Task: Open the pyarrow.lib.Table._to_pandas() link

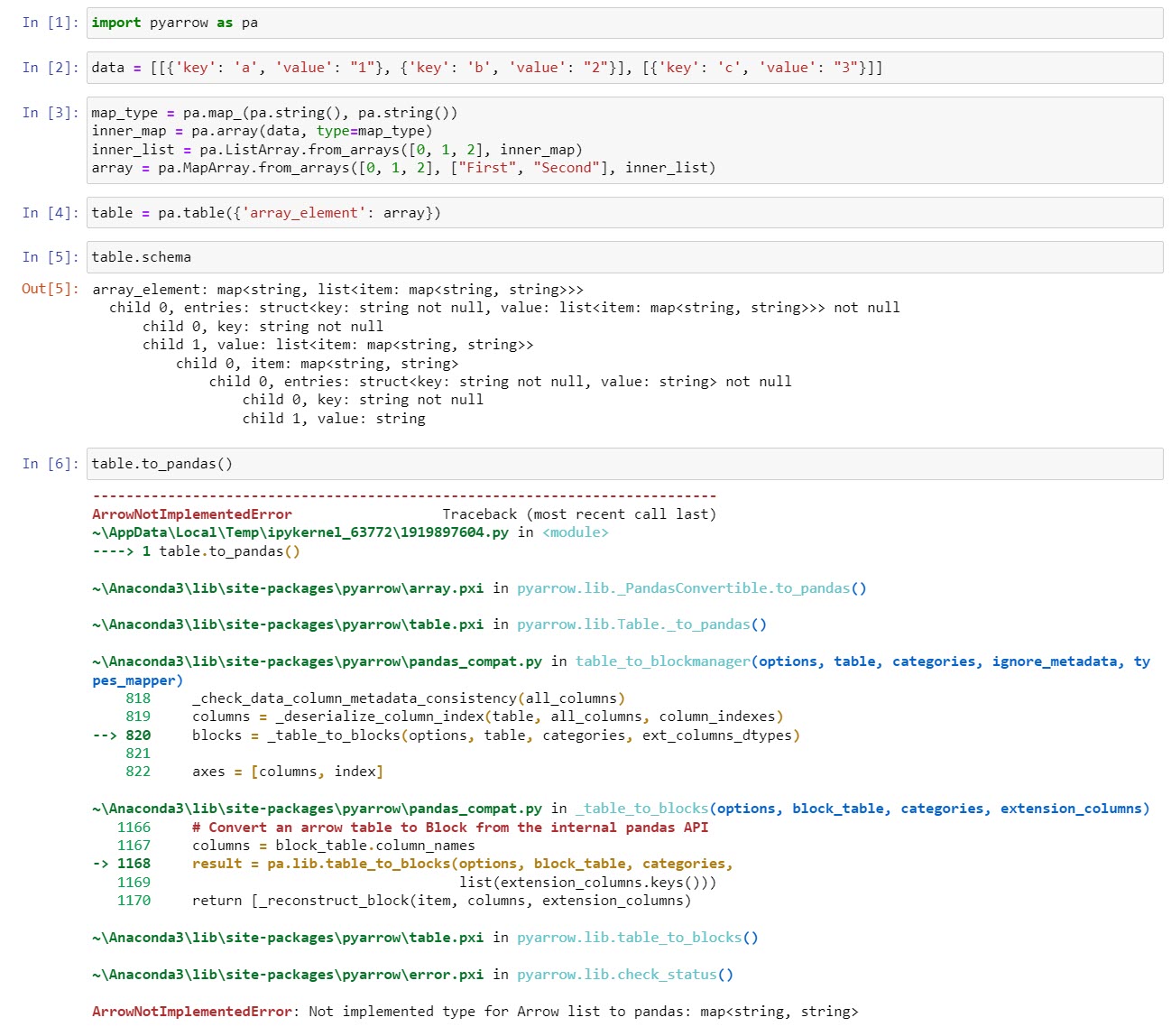Action: [x=637, y=624]
